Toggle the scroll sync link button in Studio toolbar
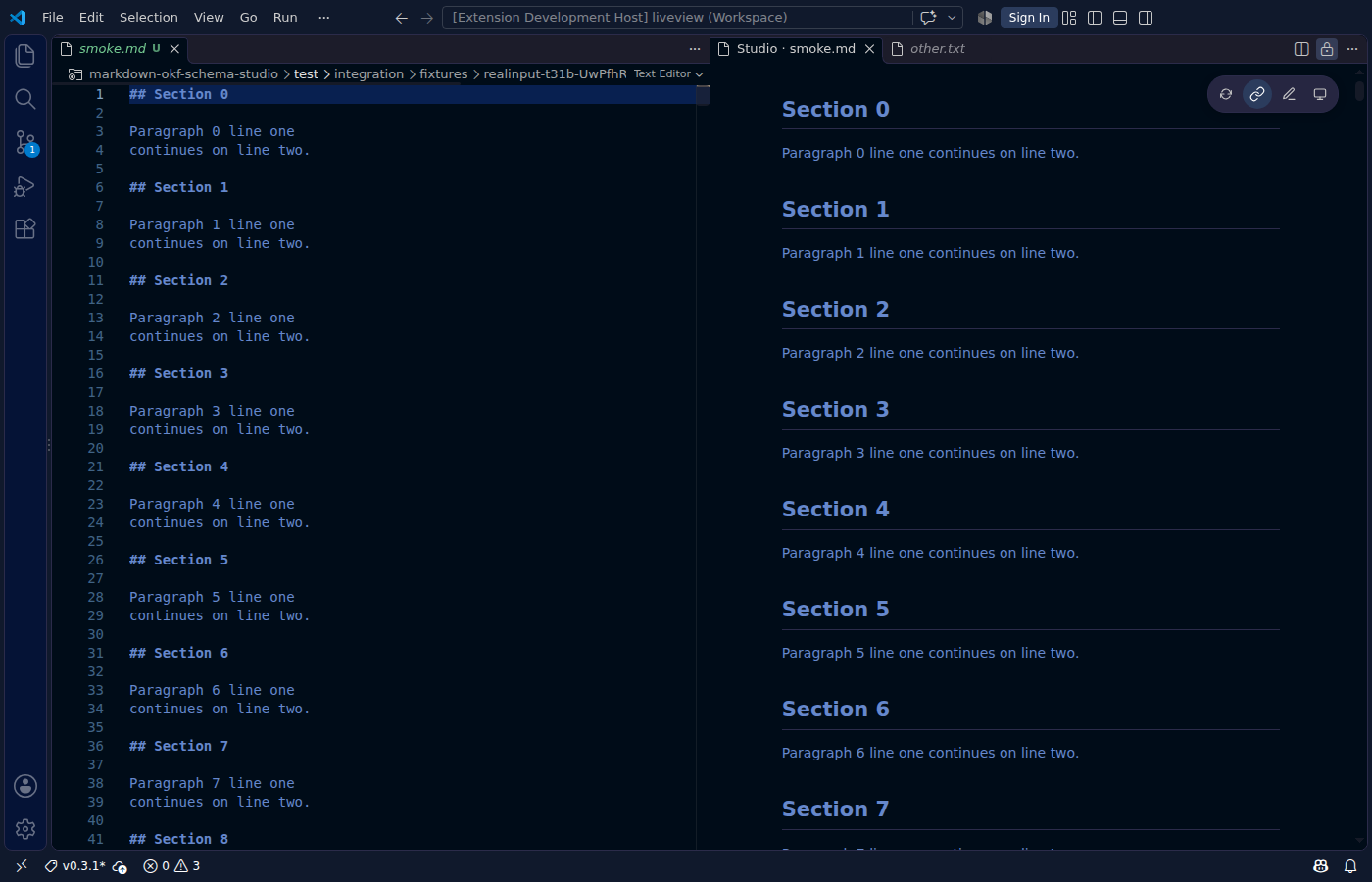1372x882 pixels. tap(1257, 94)
